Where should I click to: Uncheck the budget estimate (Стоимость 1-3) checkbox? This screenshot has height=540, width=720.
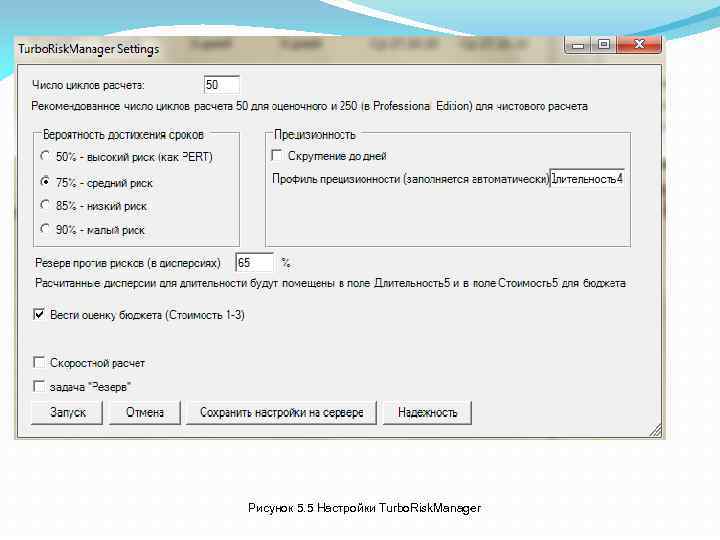[x=39, y=315]
